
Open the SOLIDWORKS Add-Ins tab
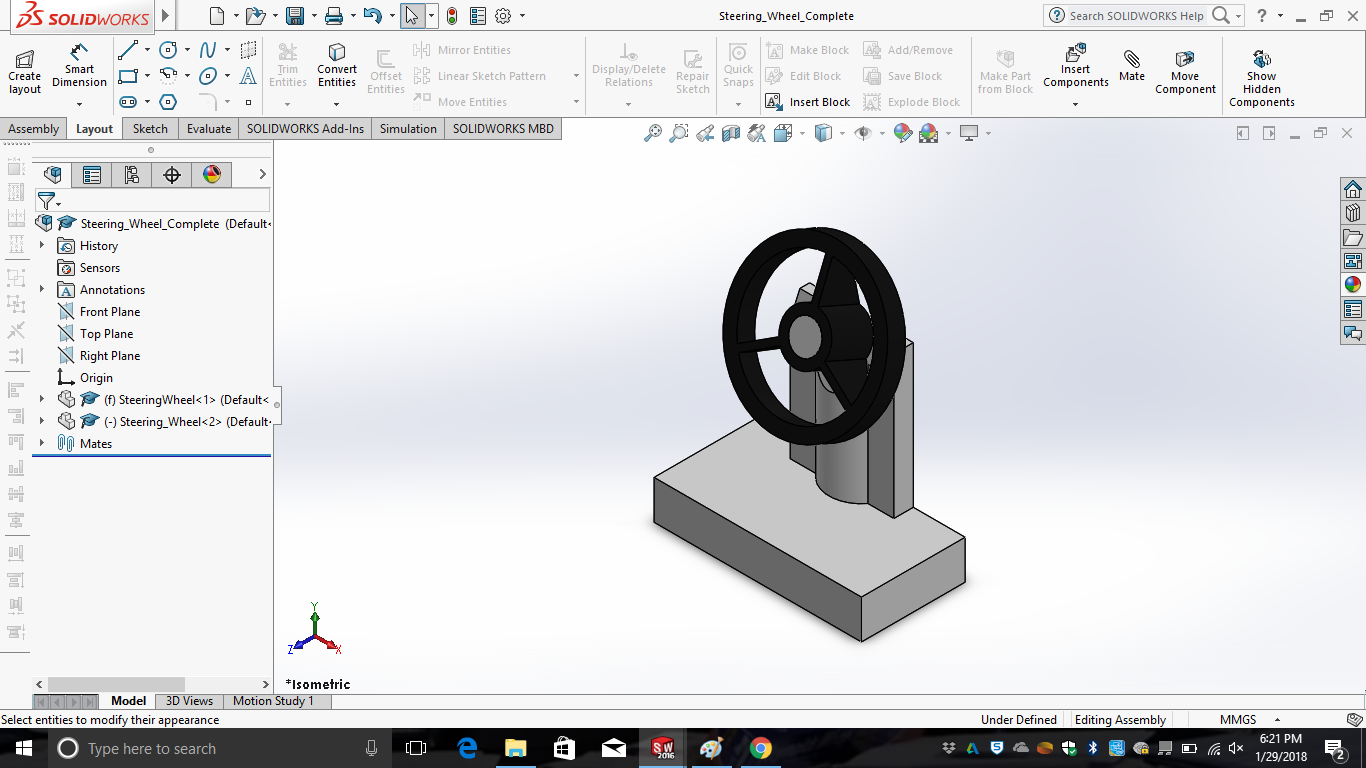click(x=306, y=129)
